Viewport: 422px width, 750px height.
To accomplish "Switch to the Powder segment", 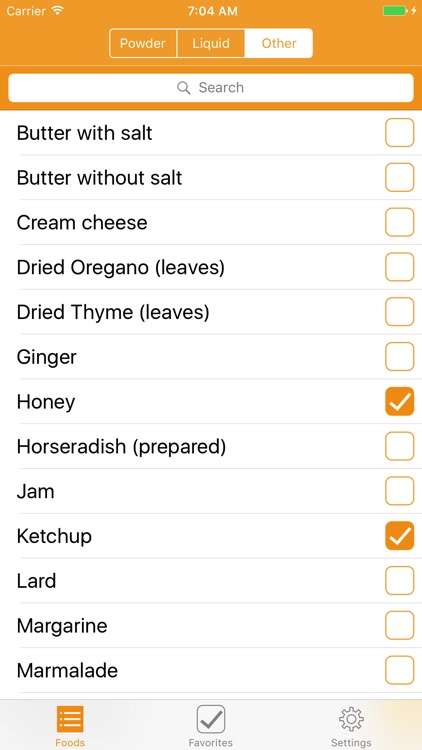I will click(x=143, y=43).
